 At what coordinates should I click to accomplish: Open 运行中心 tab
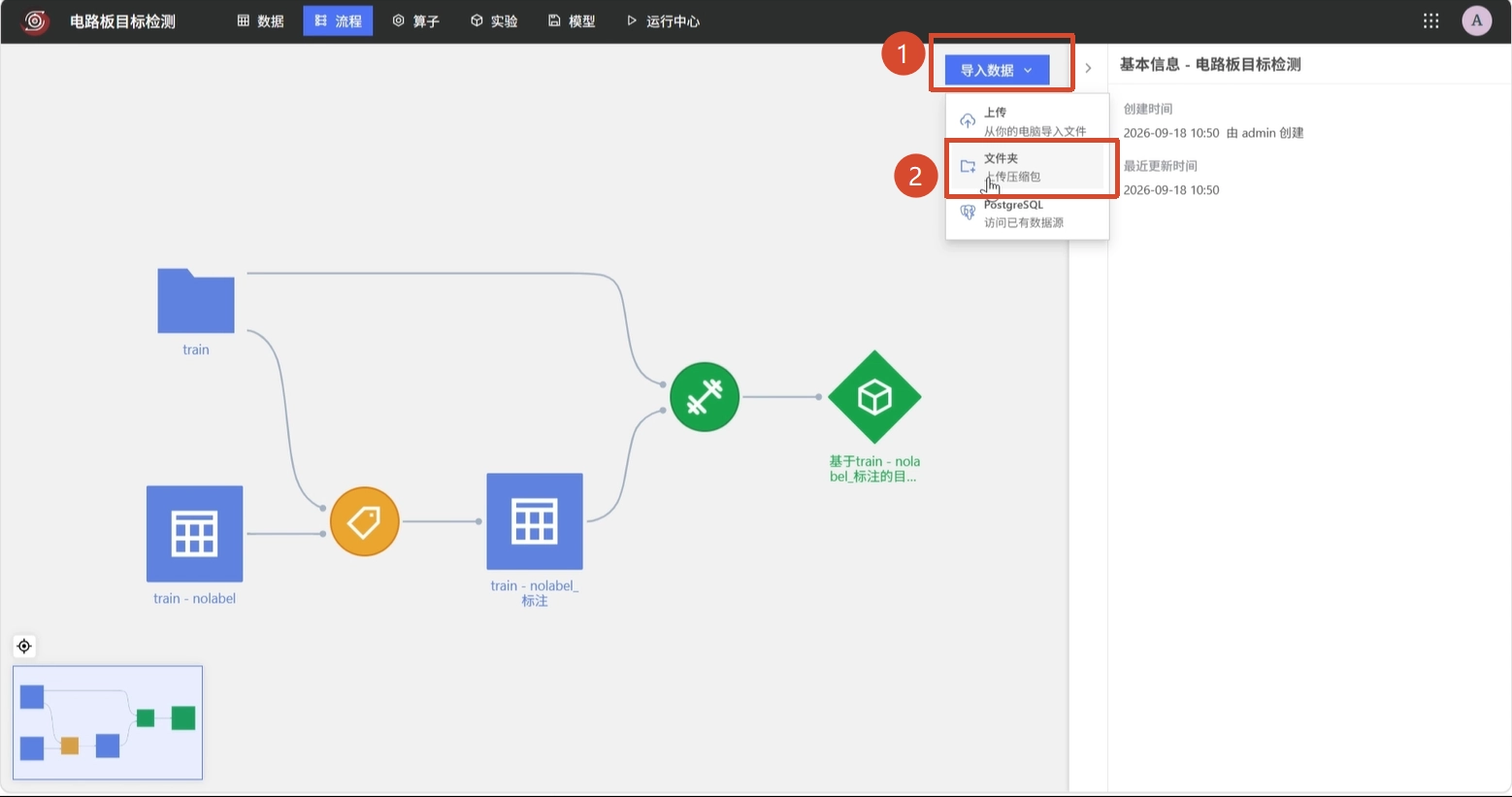[663, 20]
